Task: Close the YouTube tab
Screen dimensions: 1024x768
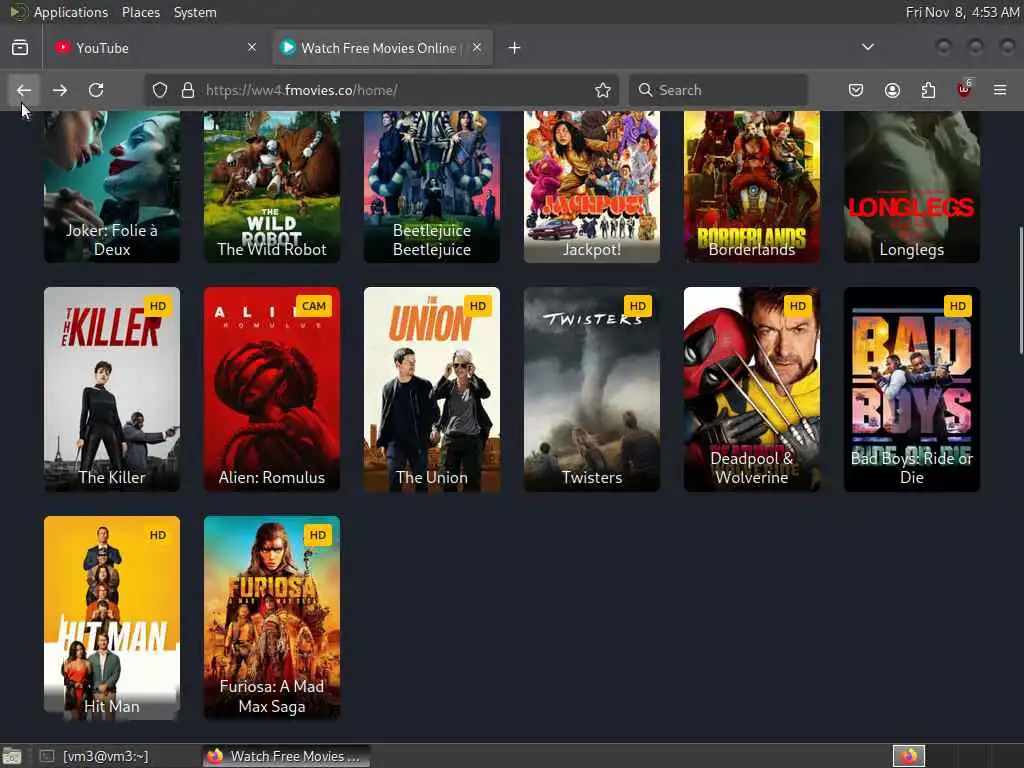Action: [x=251, y=47]
